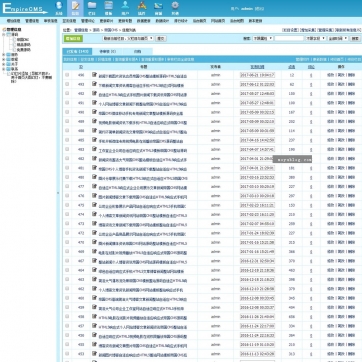This screenshot has width=362, height=362.
Task: Click the edit note icon in row ID 468
Action: tap(95, 251)
